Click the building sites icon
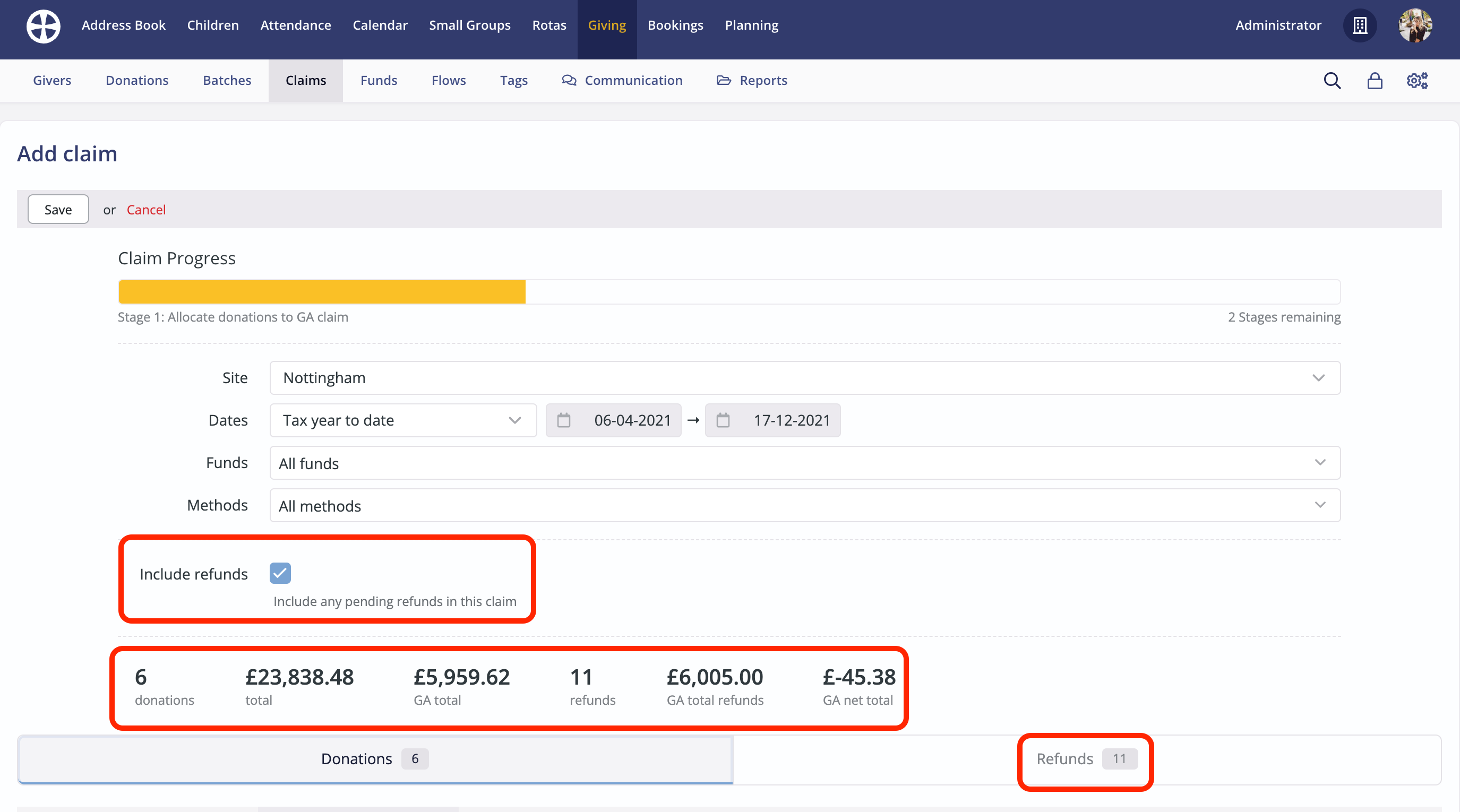 1360,25
